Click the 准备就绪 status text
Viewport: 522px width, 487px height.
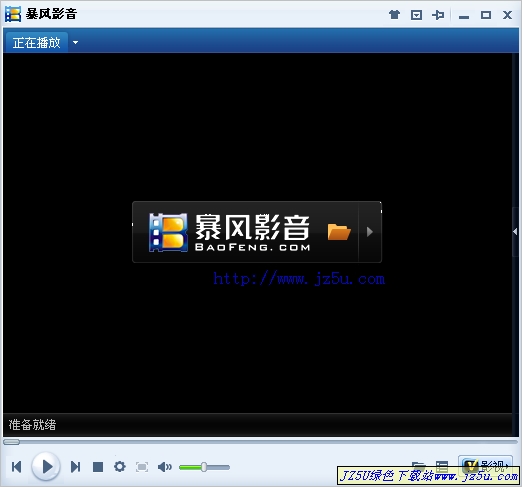[32, 425]
